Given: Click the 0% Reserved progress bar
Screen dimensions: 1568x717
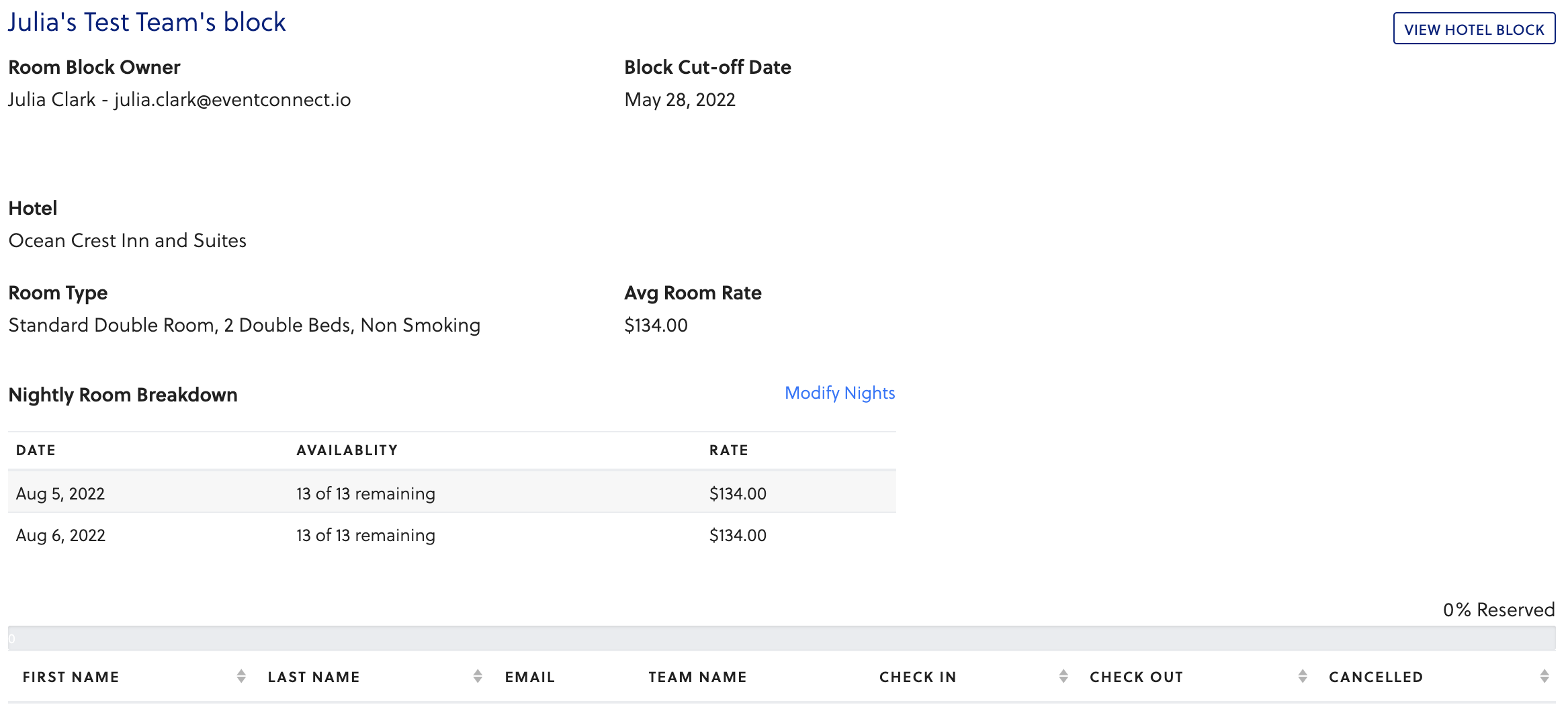Looking at the screenshot, I should coord(781,638).
